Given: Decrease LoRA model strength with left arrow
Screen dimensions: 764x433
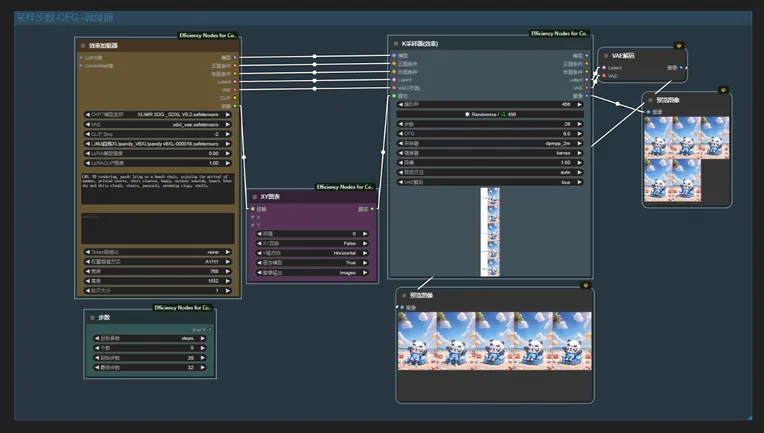Looking at the screenshot, I should [x=88, y=153].
